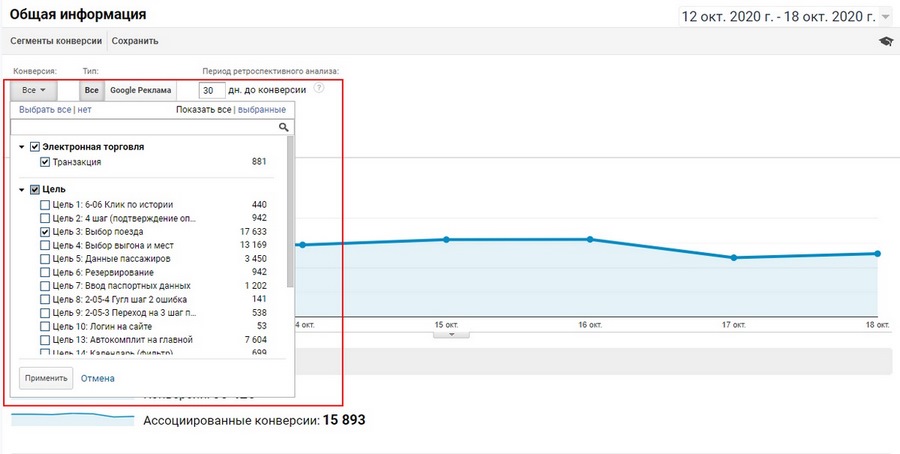Check Цель 6: Резервирование
The image size is (900, 454).
click(45, 272)
